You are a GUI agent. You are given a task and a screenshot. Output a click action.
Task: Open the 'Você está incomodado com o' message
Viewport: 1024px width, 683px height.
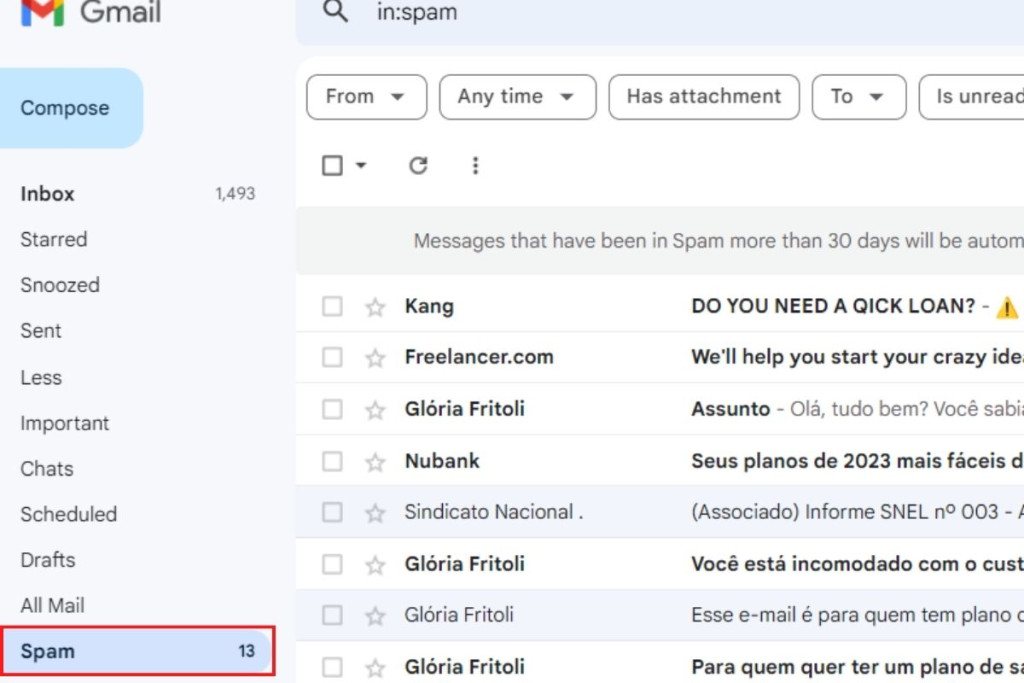tap(660, 564)
